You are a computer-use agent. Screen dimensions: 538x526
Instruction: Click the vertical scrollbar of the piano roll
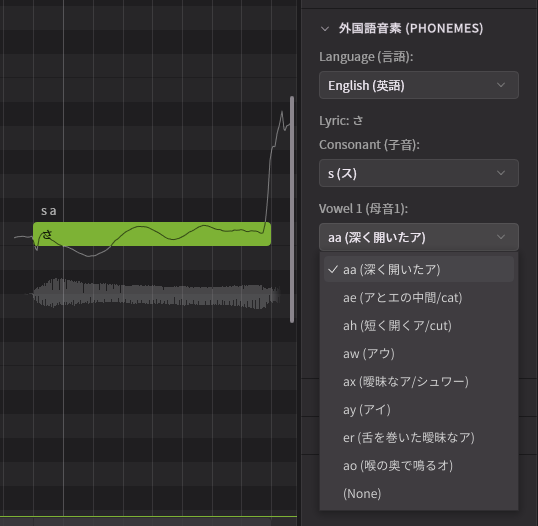click(292, 209)
